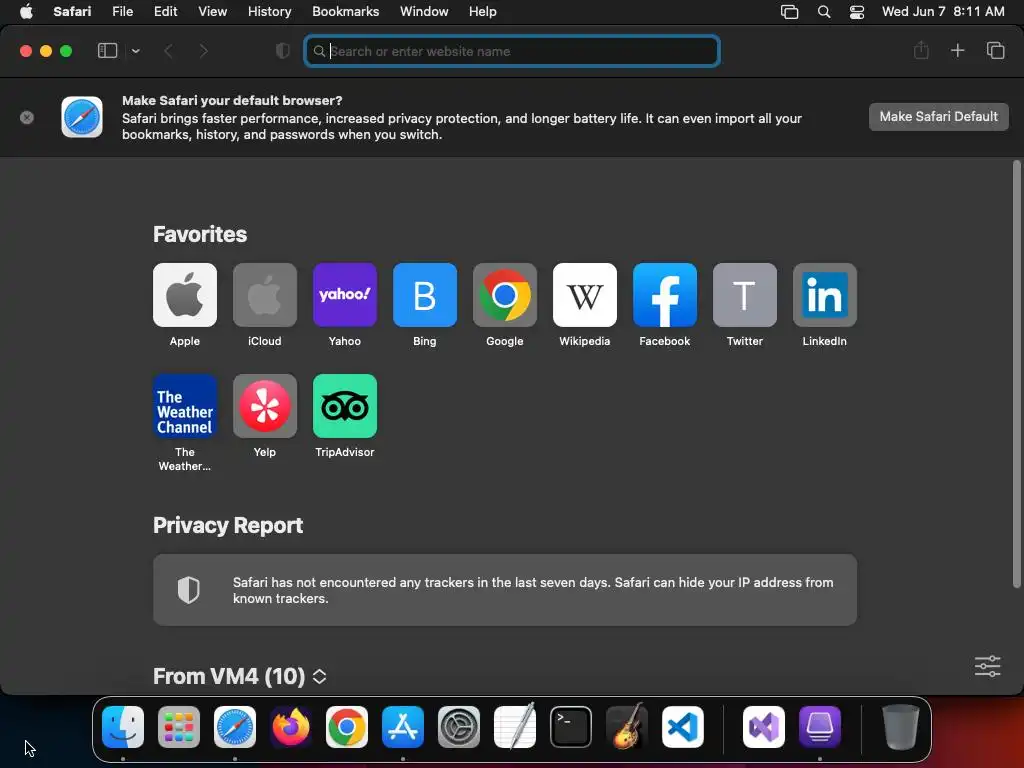1024x768 pixels.
Task: Focus the Search or enter website name field
Action: [512, 51]
